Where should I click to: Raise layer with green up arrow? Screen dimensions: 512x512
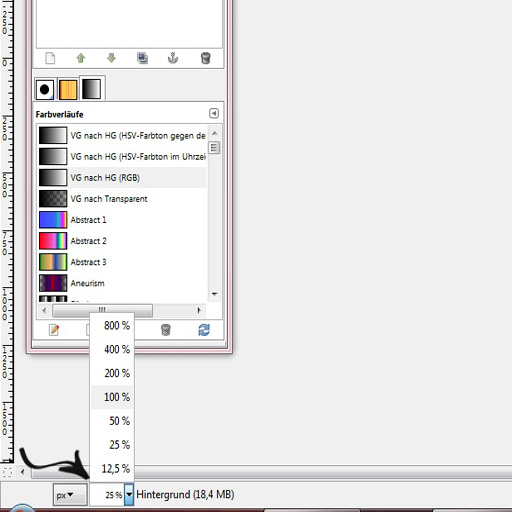pos(81,58)
